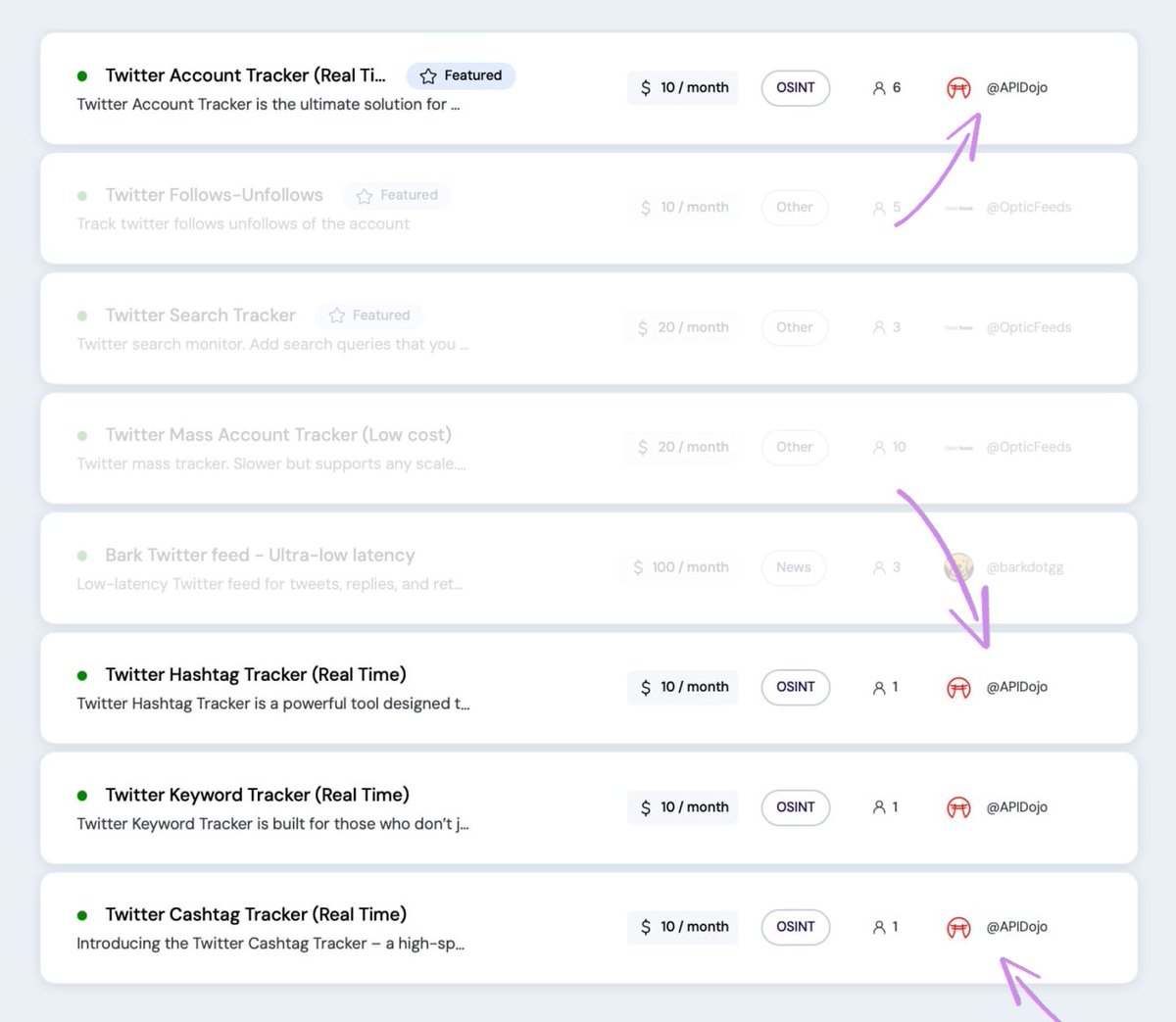Viewport: 1176px width, 1022px height.
Task: Click the Other tag on Twitter Follows-Unfollows
Action: 795,208
